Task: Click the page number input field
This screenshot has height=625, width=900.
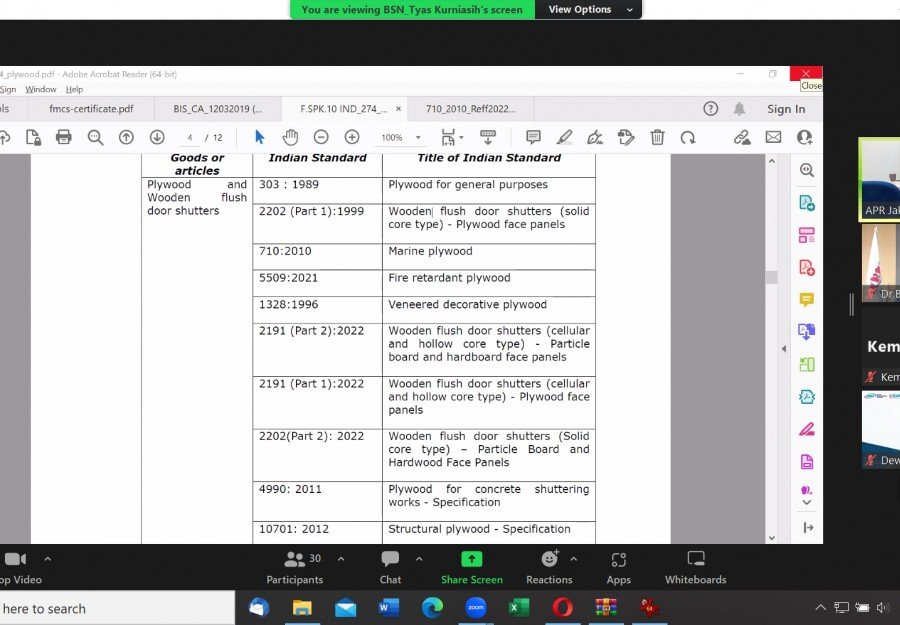Action: [x=190, y=137]
